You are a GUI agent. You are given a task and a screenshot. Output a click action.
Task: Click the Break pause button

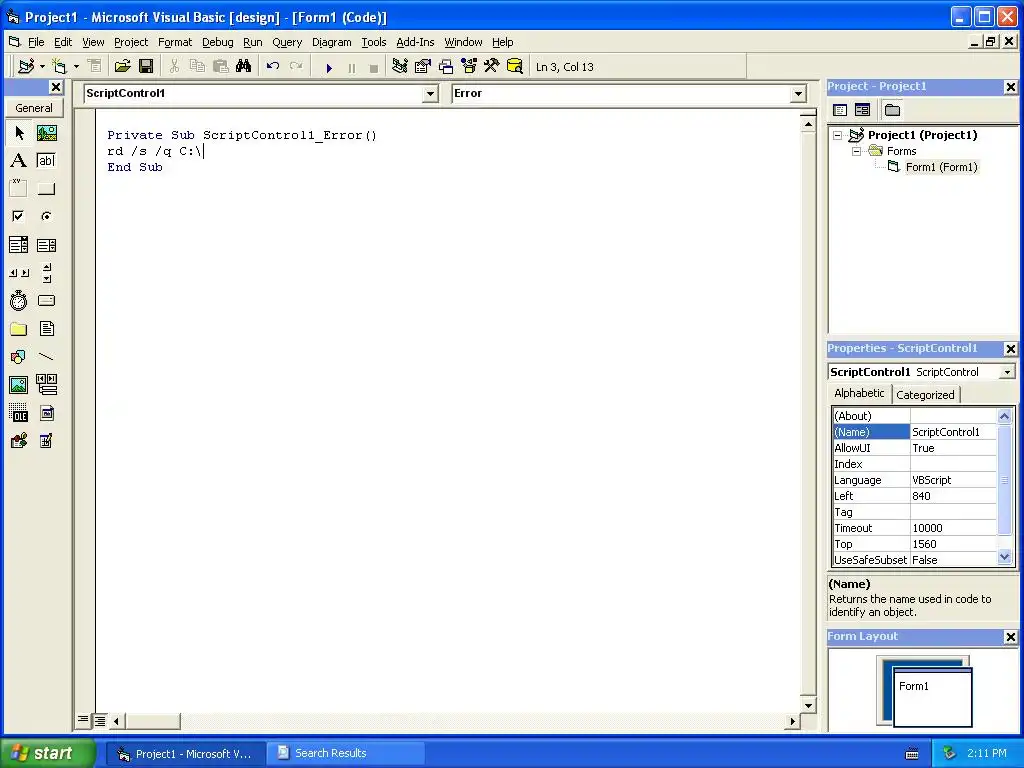(352, 67)
